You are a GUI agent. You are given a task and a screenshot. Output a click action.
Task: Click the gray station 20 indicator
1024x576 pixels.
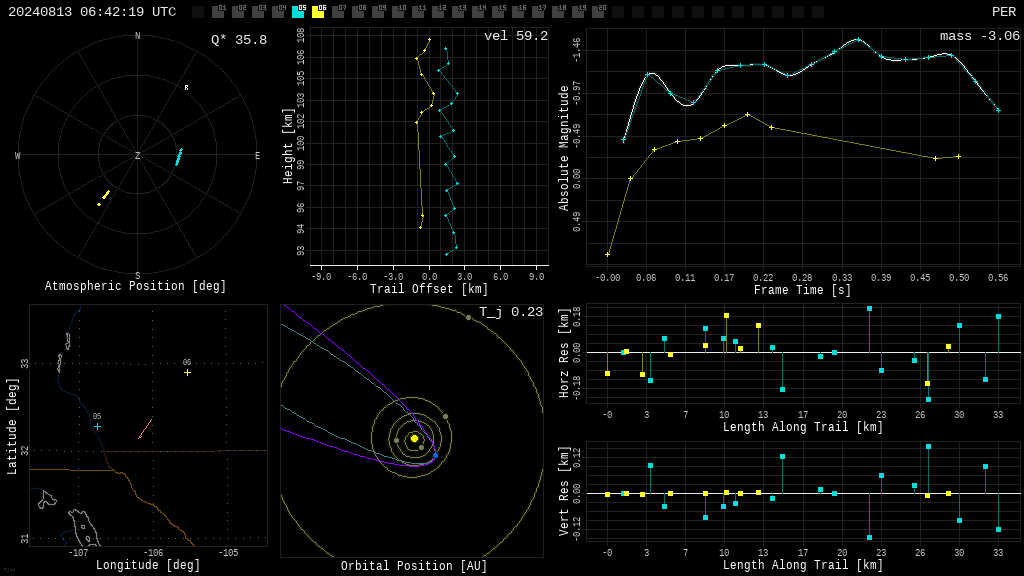tap(598, 12)
